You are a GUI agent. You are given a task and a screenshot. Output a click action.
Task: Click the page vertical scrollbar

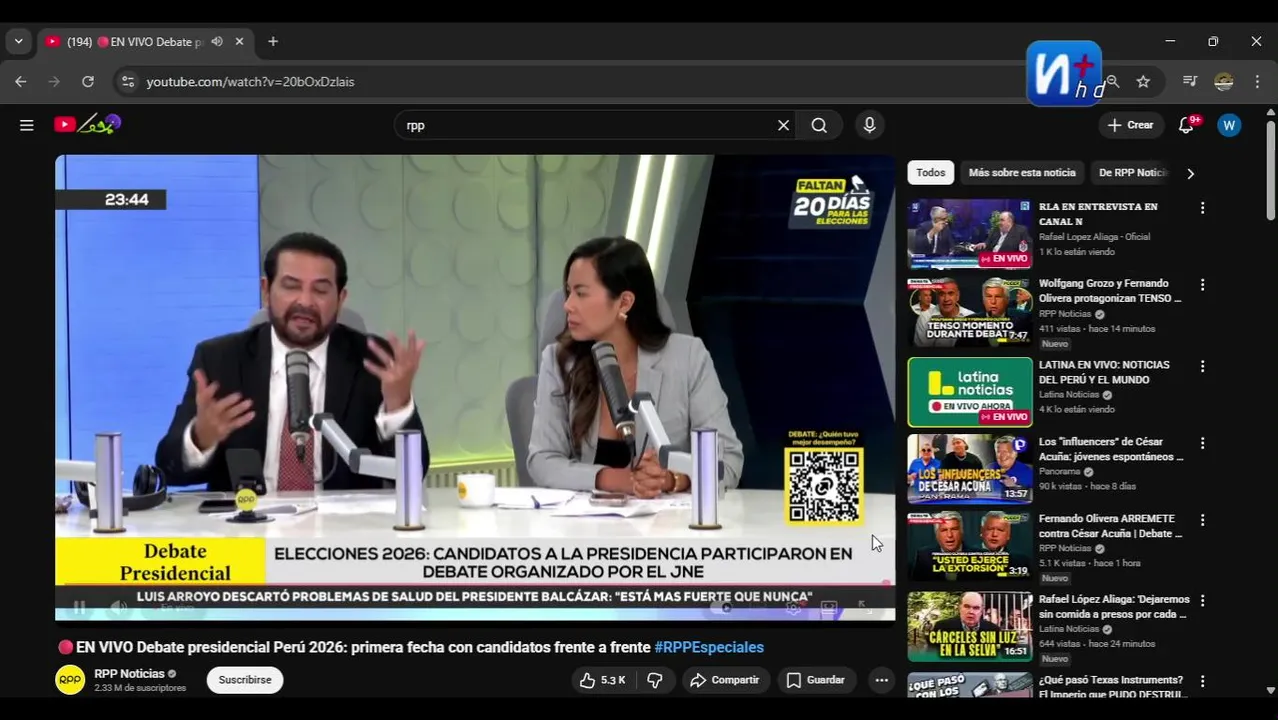(1271, 170)
